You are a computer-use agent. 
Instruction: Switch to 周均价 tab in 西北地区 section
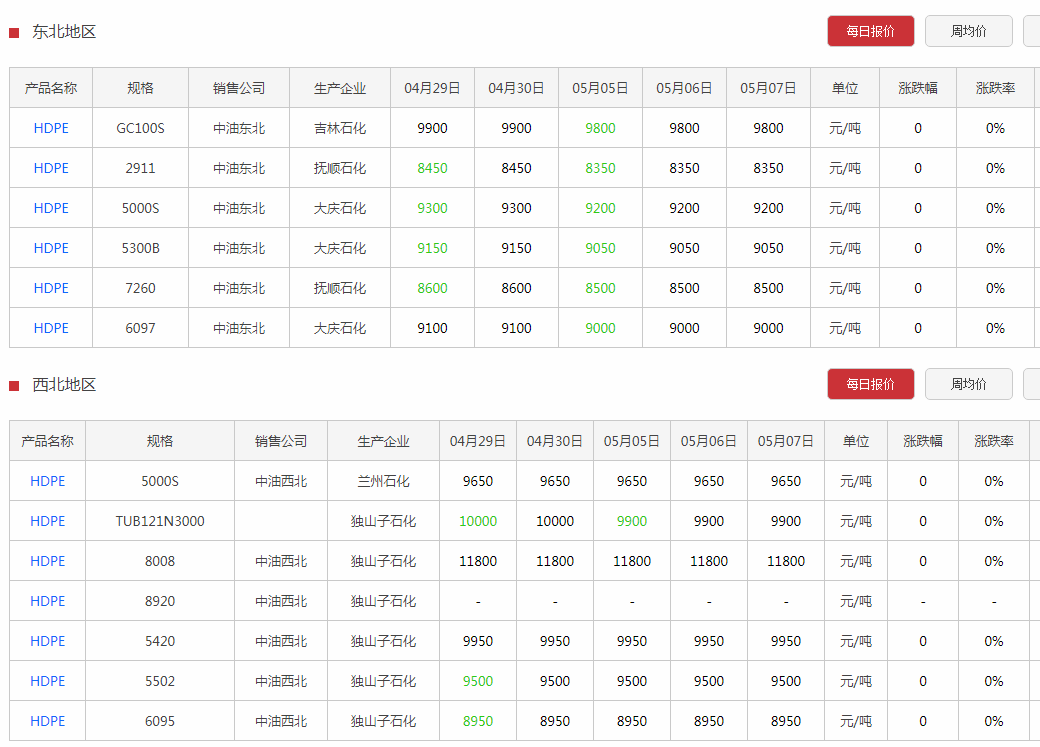click(x=968, y=384)
